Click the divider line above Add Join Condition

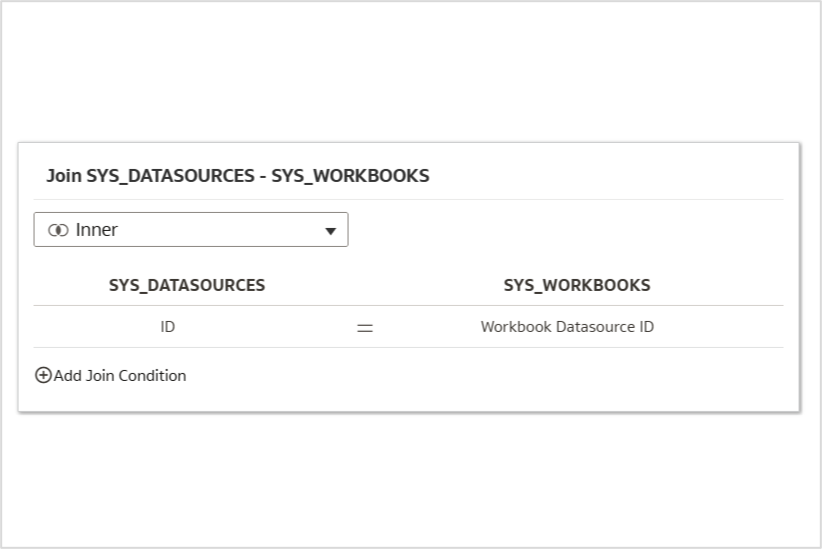tap(408, 347)
